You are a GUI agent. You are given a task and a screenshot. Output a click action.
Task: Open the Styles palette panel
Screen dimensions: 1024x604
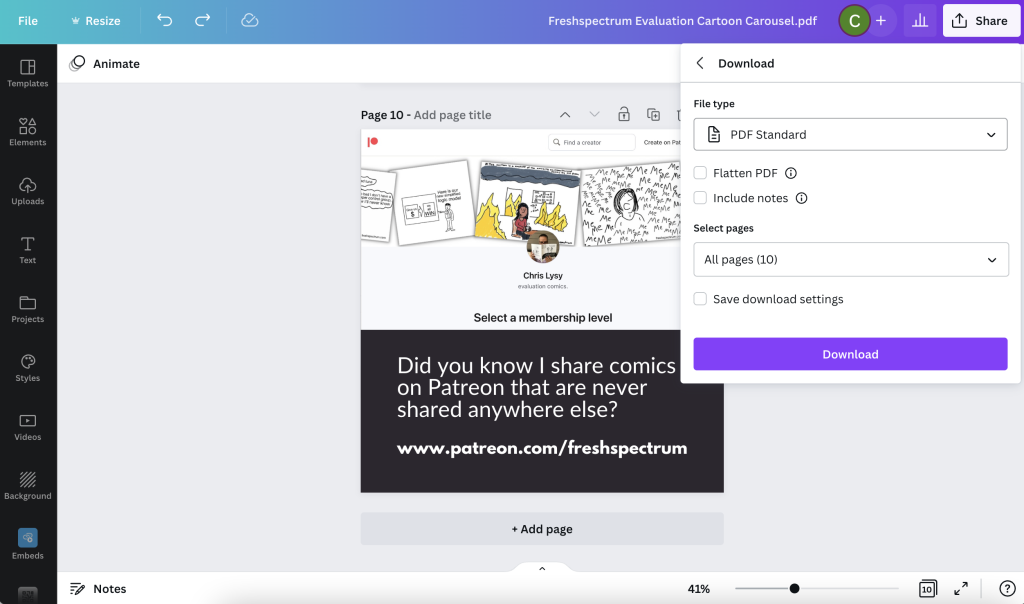coord(27,368)
